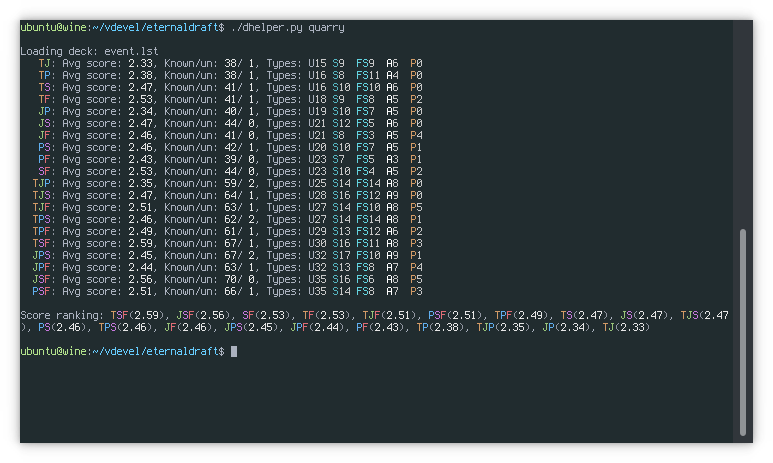Click the 'JSF:' row label
Viewport: 773px width, 463px height.
click(44, 280)
